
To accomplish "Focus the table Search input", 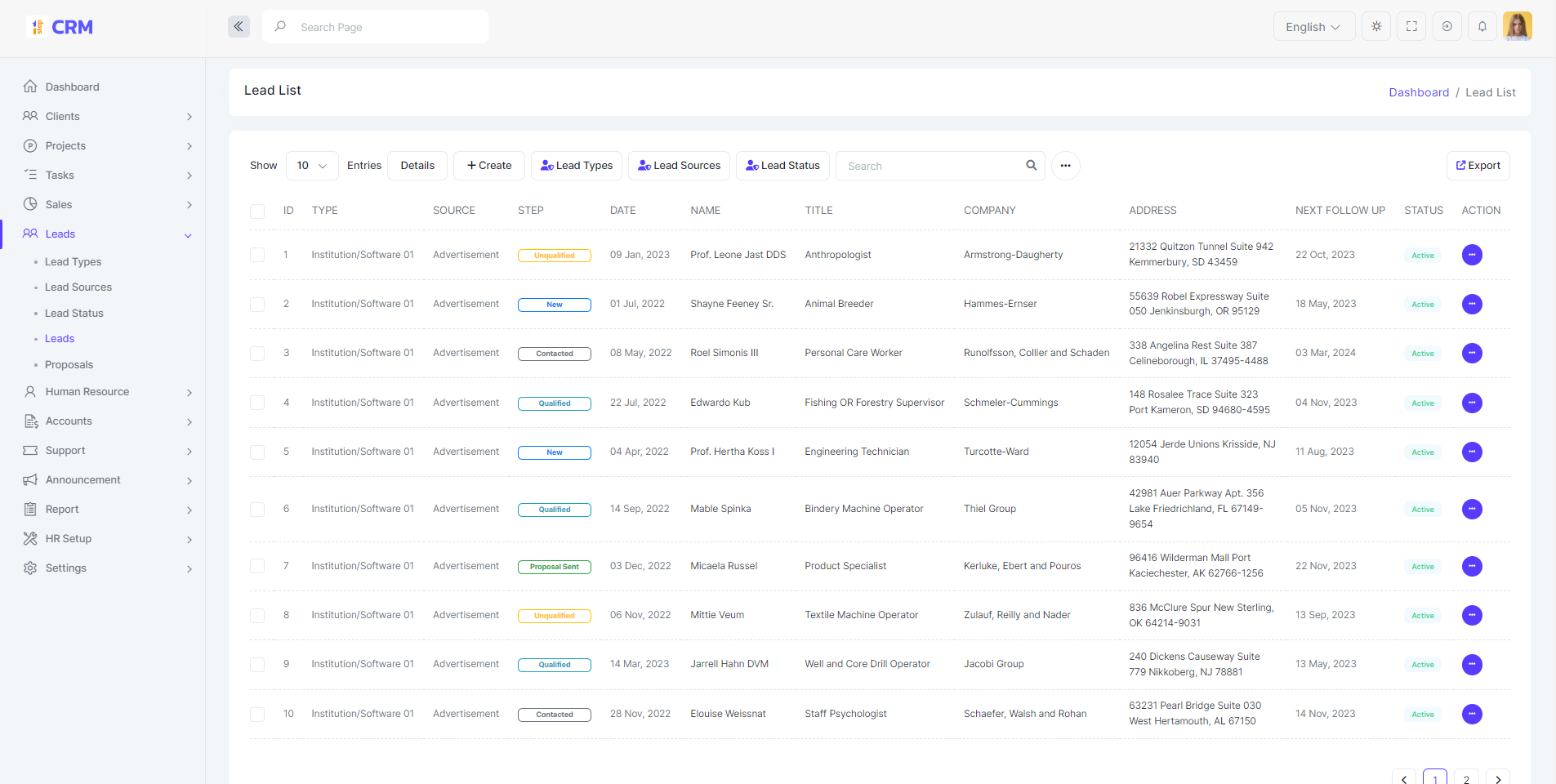I will click(x=939, y=166).
